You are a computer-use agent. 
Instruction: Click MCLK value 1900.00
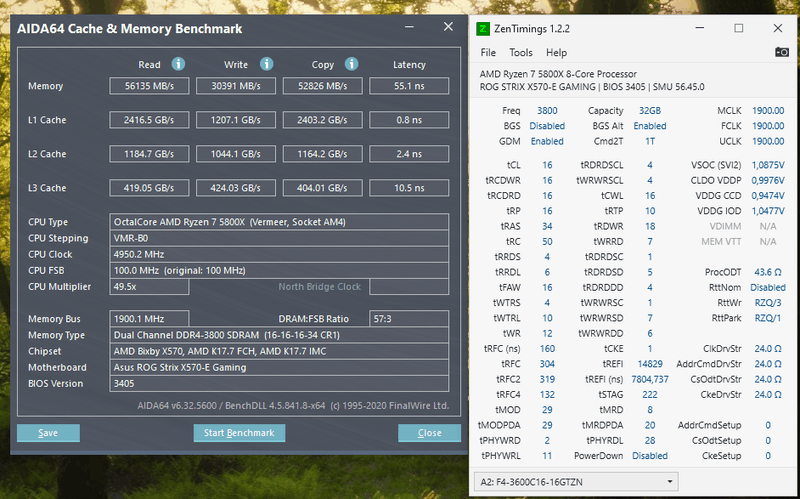768,111
